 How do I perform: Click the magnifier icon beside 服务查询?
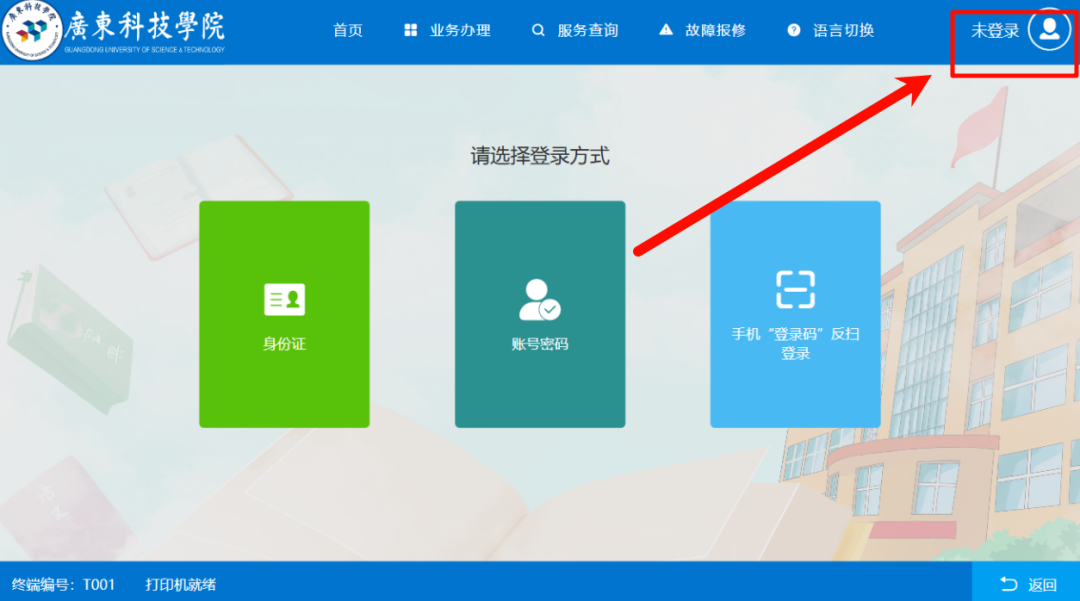(x=538, y=30)
